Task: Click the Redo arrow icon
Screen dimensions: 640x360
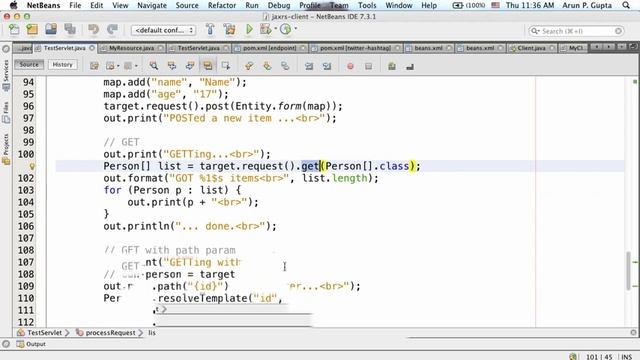Action: [x=112, y=30]
